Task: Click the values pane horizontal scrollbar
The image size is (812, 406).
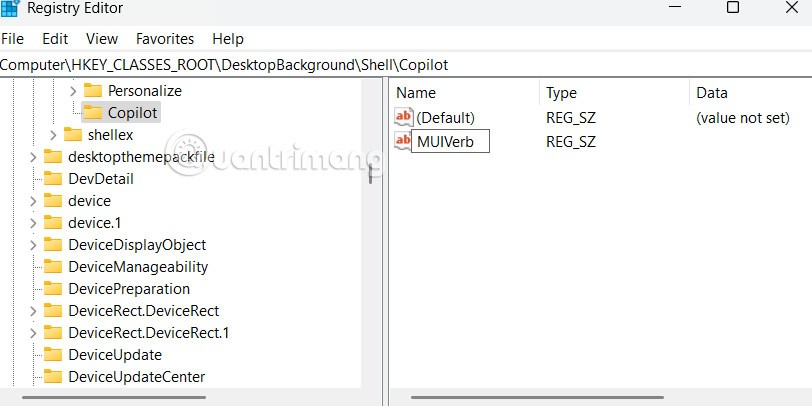Action: click(537, 397)
